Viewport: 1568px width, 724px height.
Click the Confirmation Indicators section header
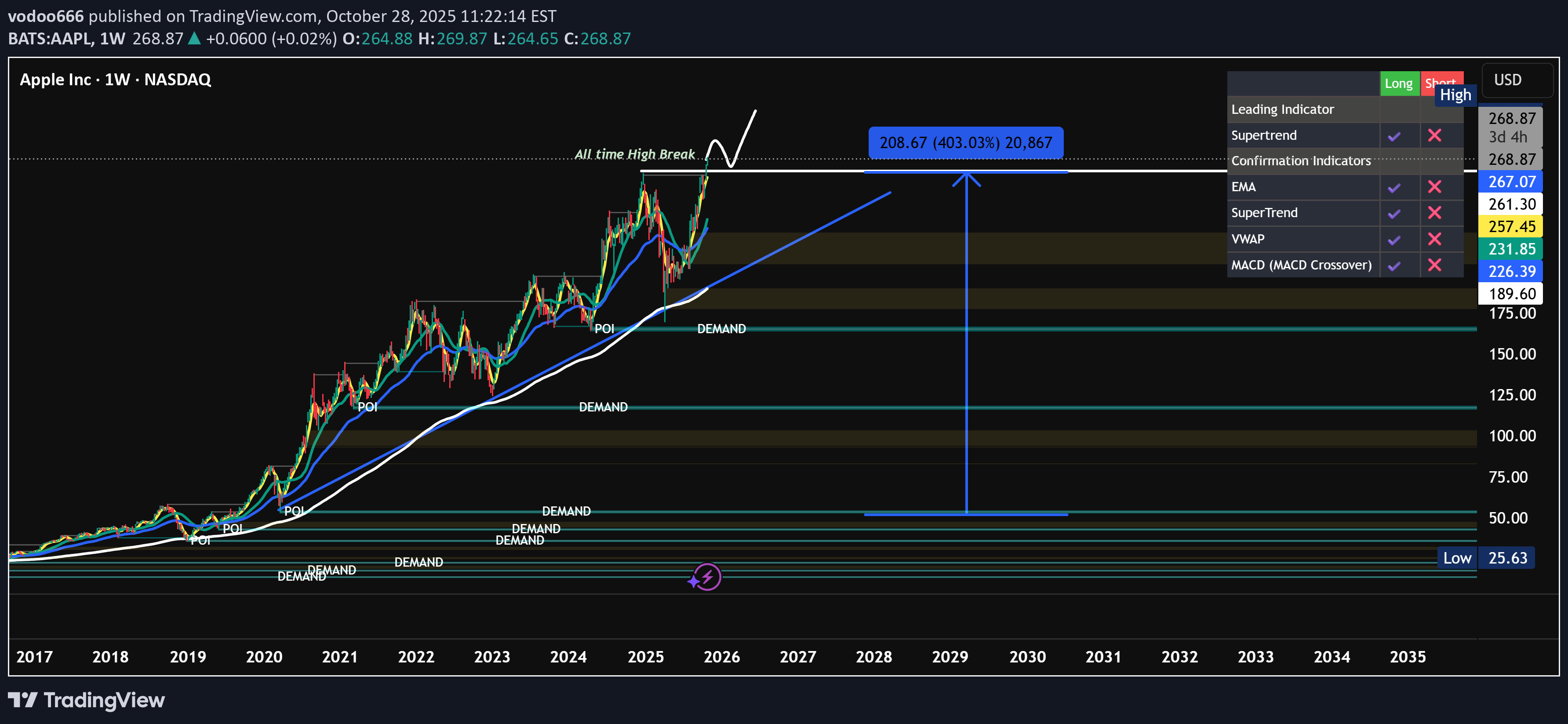click(x=1301, y=161)
